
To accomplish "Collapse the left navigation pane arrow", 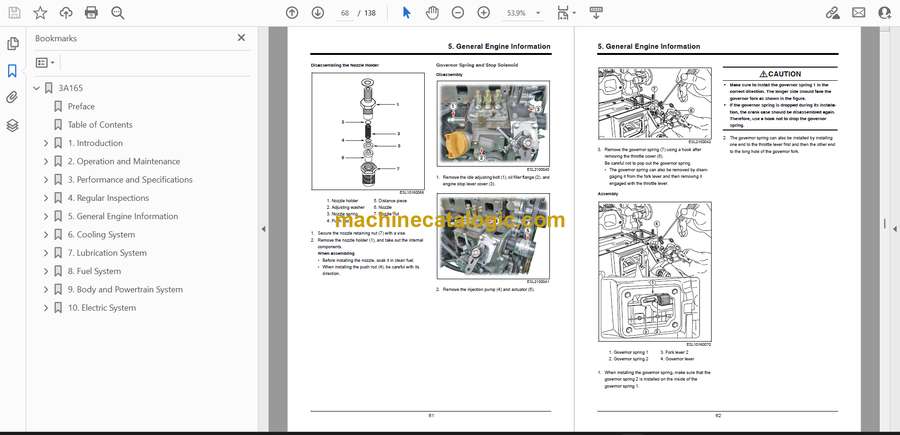I will point(263,228).
